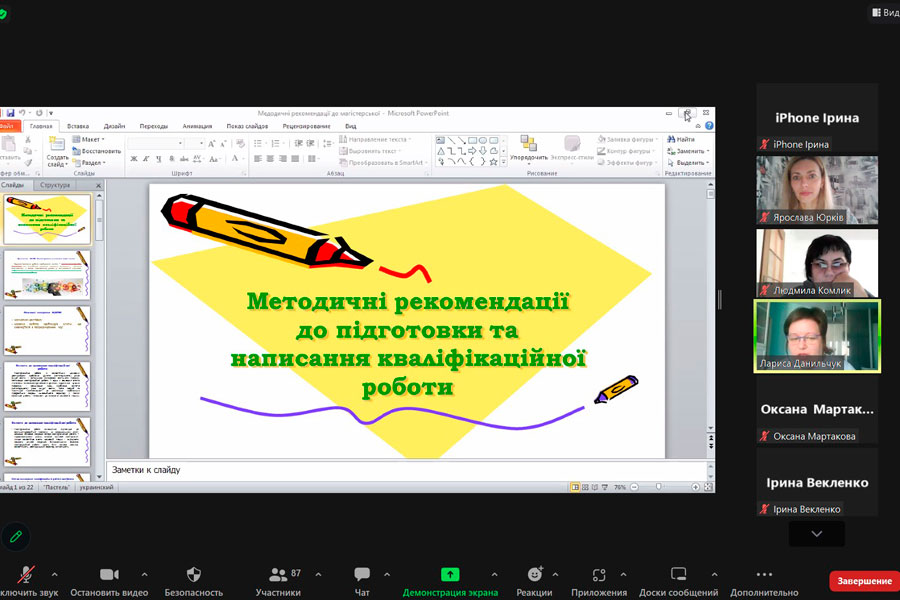Expand whiteboards options arrow
This screenshot has width=900, height=600.
(714, 574)
